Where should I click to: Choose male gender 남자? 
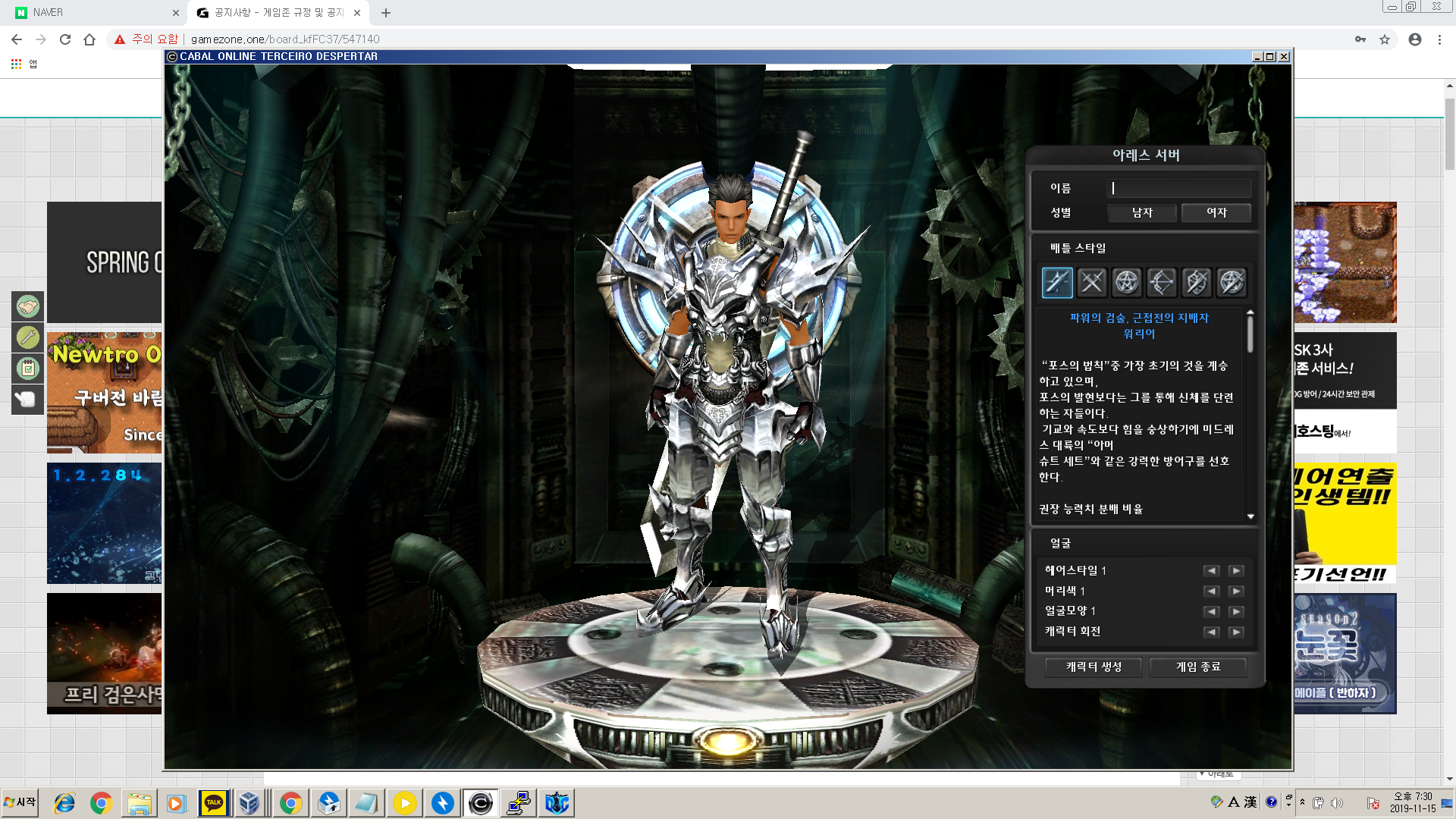click(1142, 213)
